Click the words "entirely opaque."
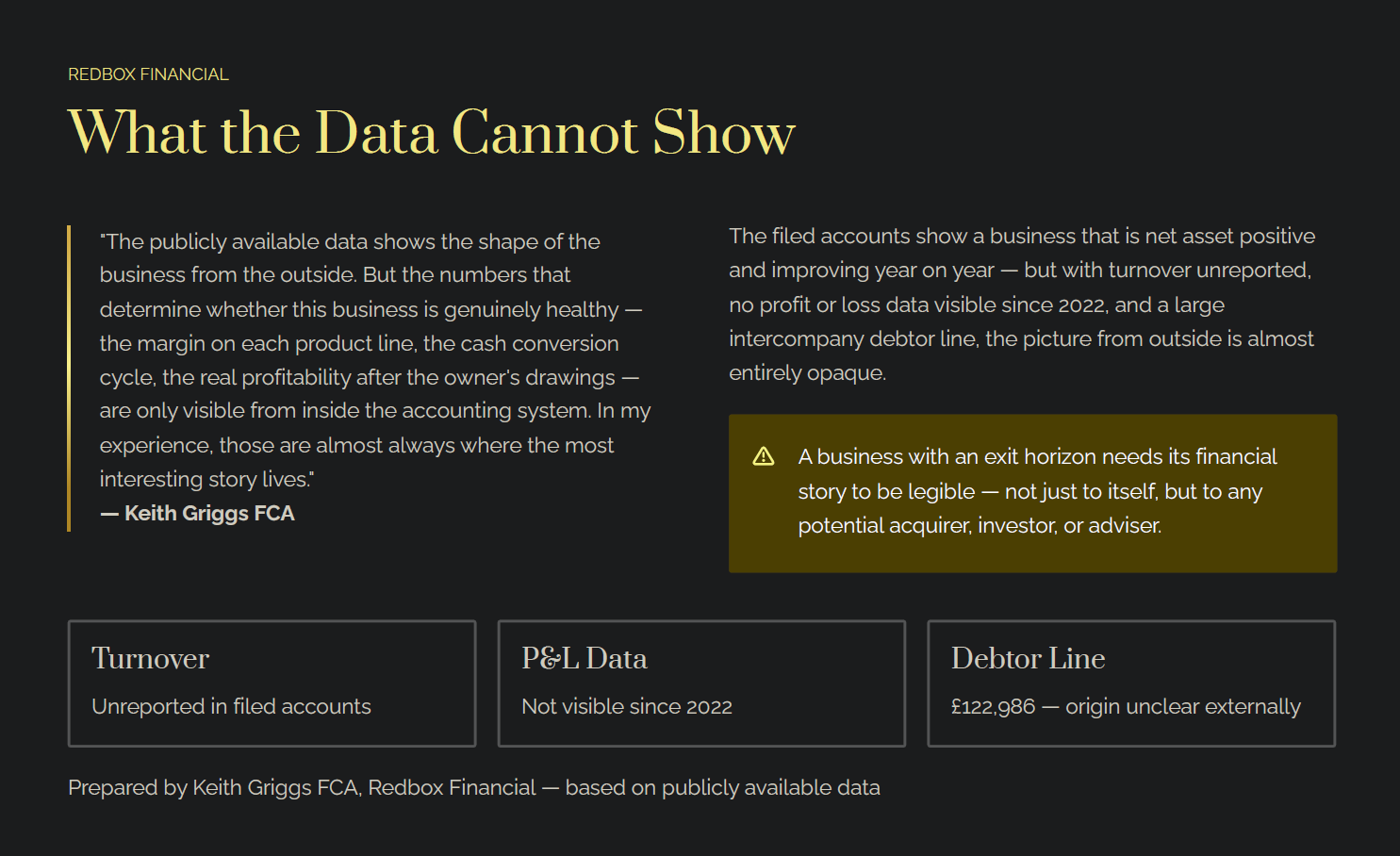This screenshot has width=1400, height=856. (807, 373)
